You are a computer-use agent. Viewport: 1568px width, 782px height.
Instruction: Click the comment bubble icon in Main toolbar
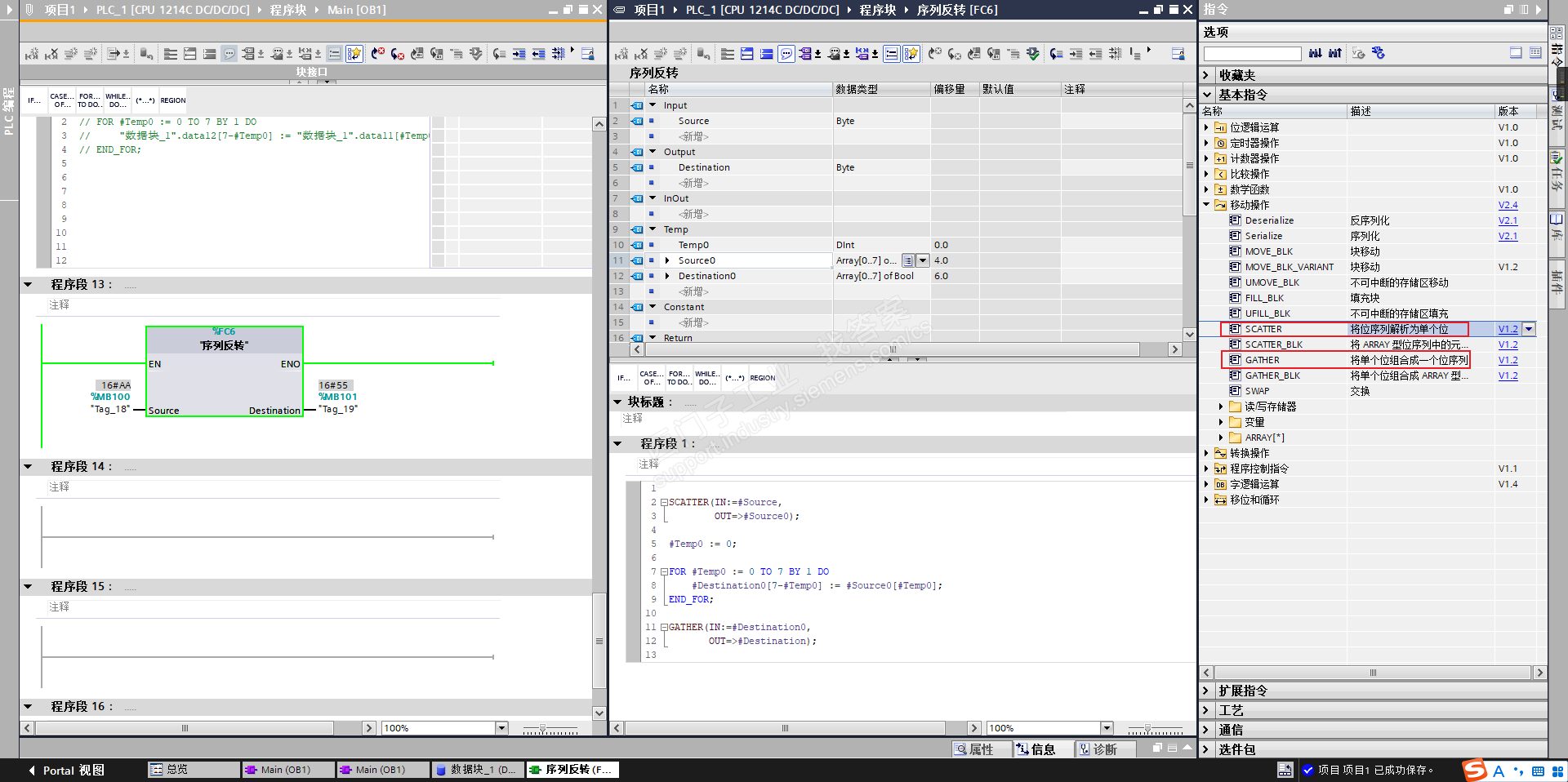click(229, 54)
